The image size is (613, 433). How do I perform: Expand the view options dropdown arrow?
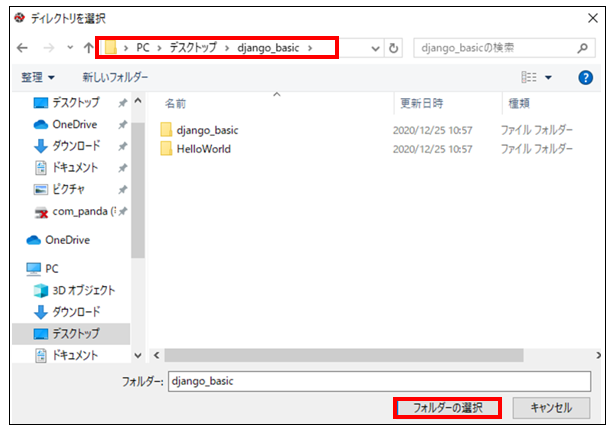coord(548,77)
